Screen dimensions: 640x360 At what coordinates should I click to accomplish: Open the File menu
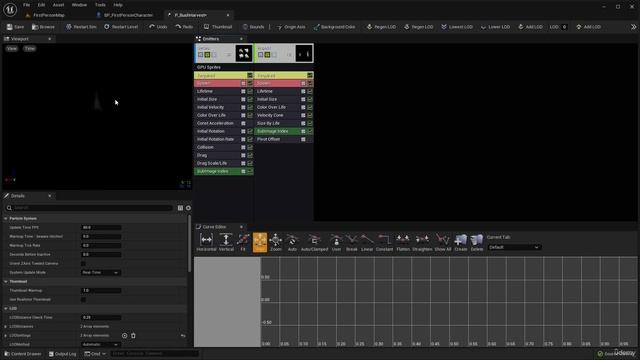[27, 5]
